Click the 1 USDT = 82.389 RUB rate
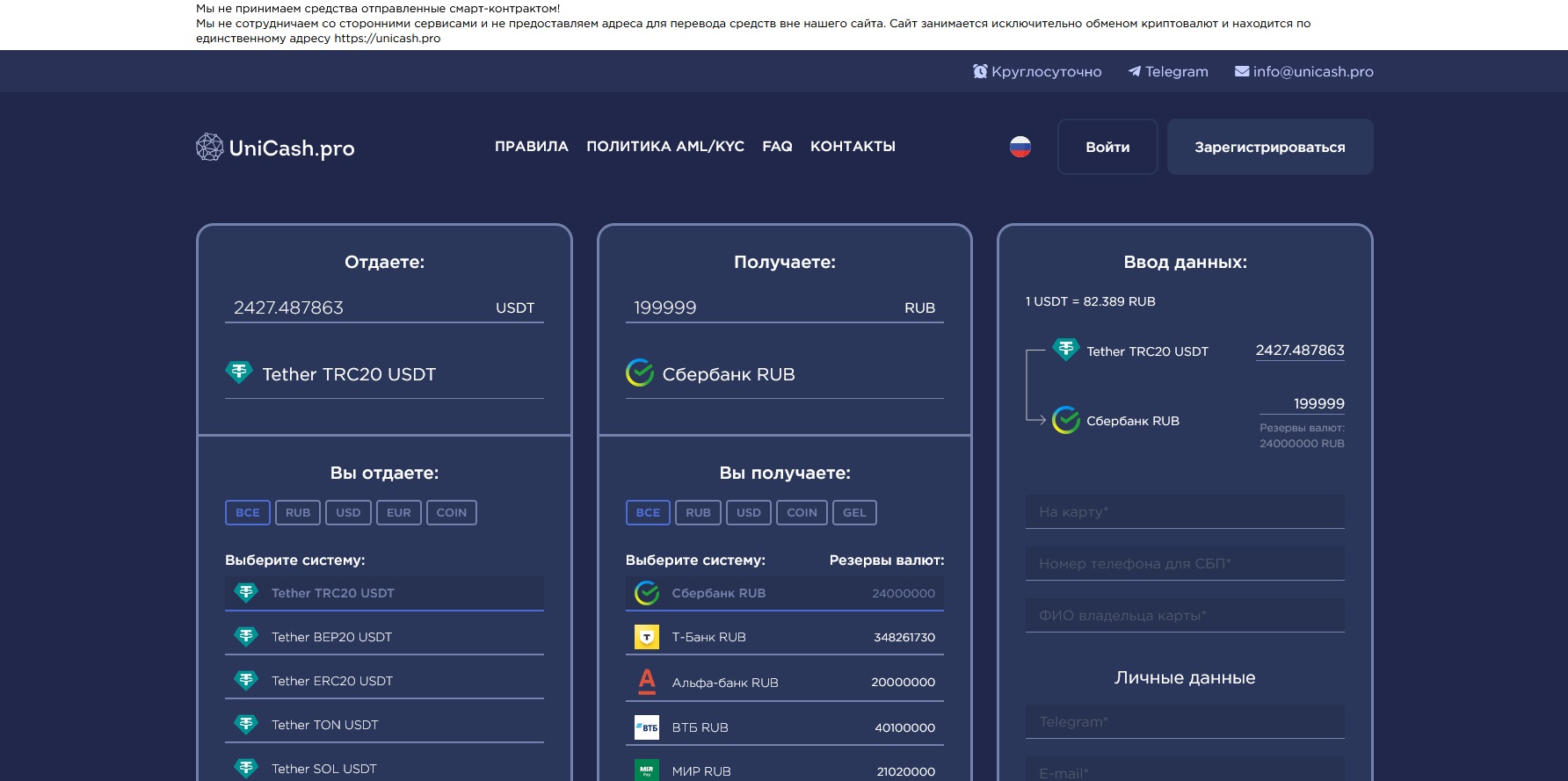1568x781 pixels. pos(1091,301)
